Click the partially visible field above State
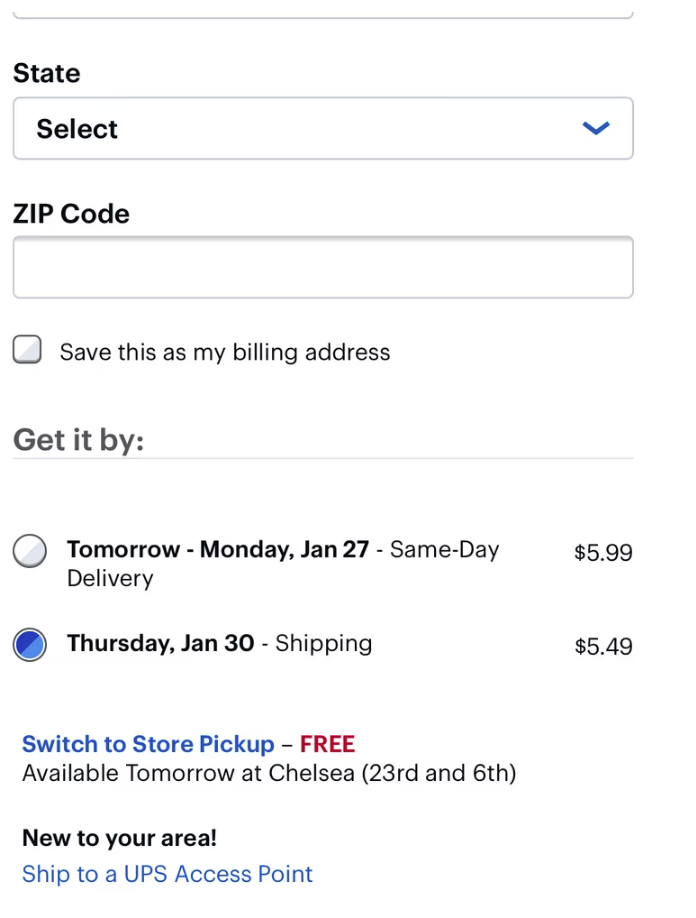The height and width of the screenshot is (918, 696). click(322, 10)
